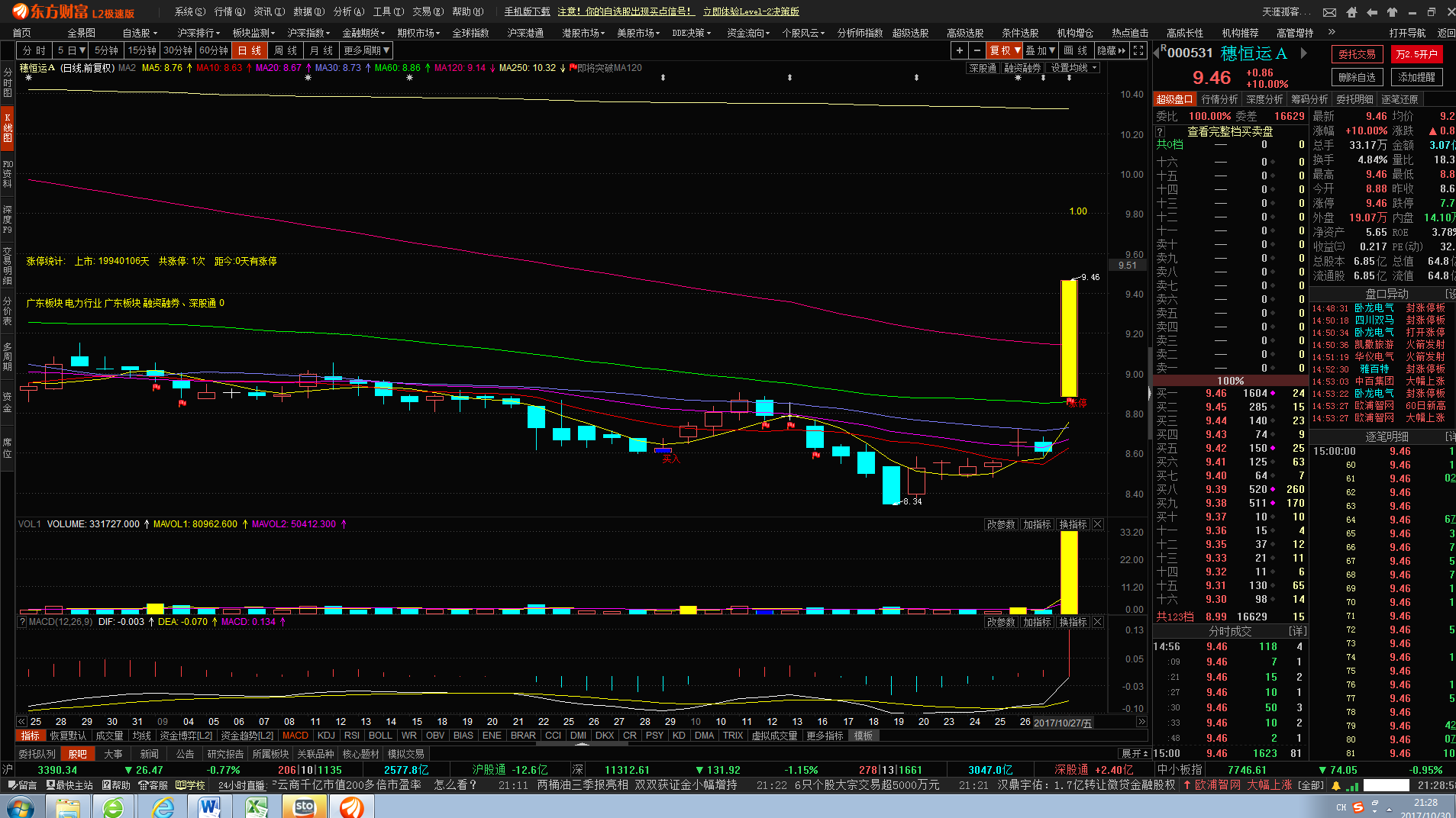The image size is (1456, 818).
Task: Click the signal strength bars icon
Action: [1352, 785]
